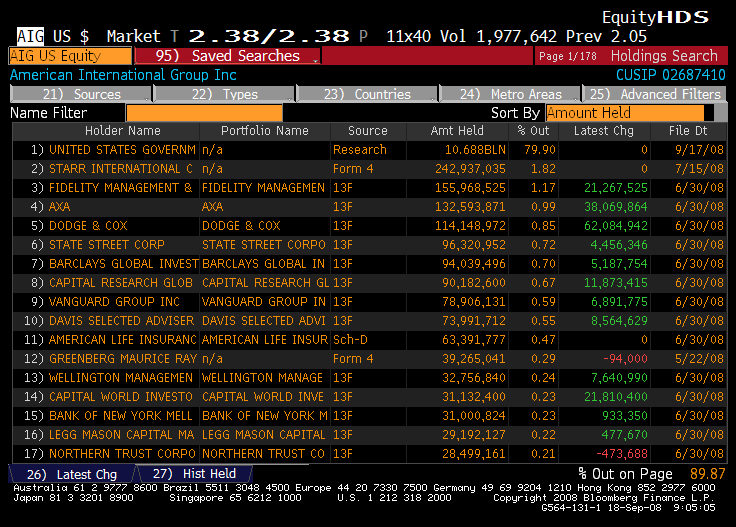Viewport: 736px width, 527px height.
Task: Click amount held 10.688BLN
Action: (x=475, y=150)
